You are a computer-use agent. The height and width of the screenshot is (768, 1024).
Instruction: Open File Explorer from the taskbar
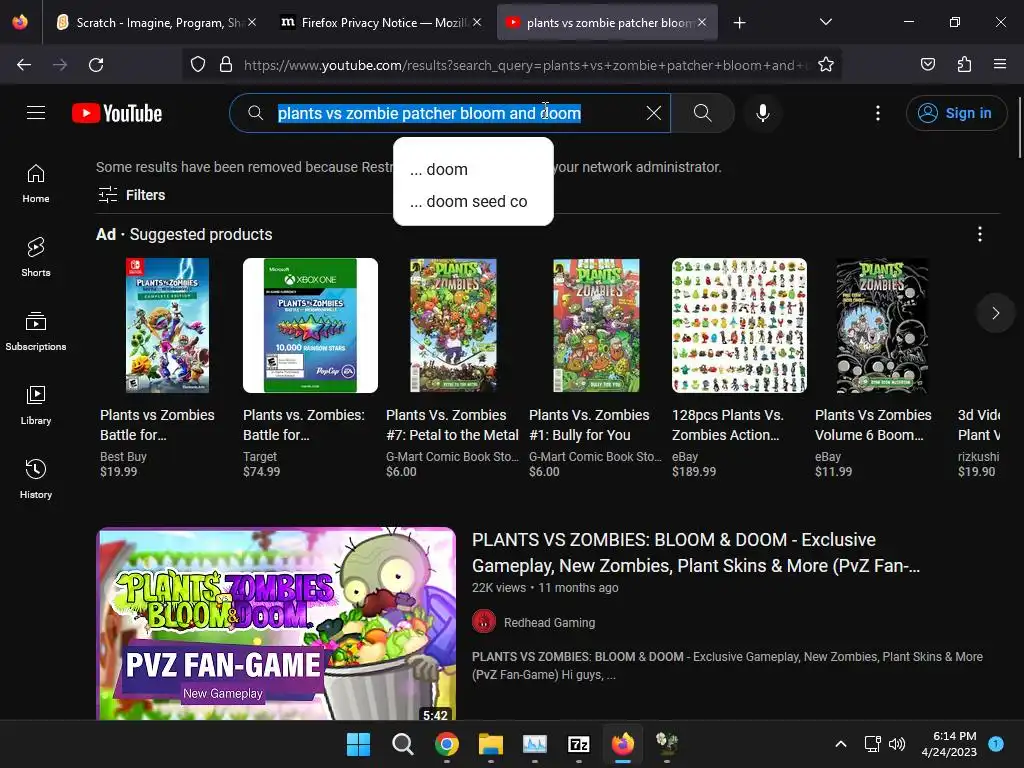pos(490,744)
